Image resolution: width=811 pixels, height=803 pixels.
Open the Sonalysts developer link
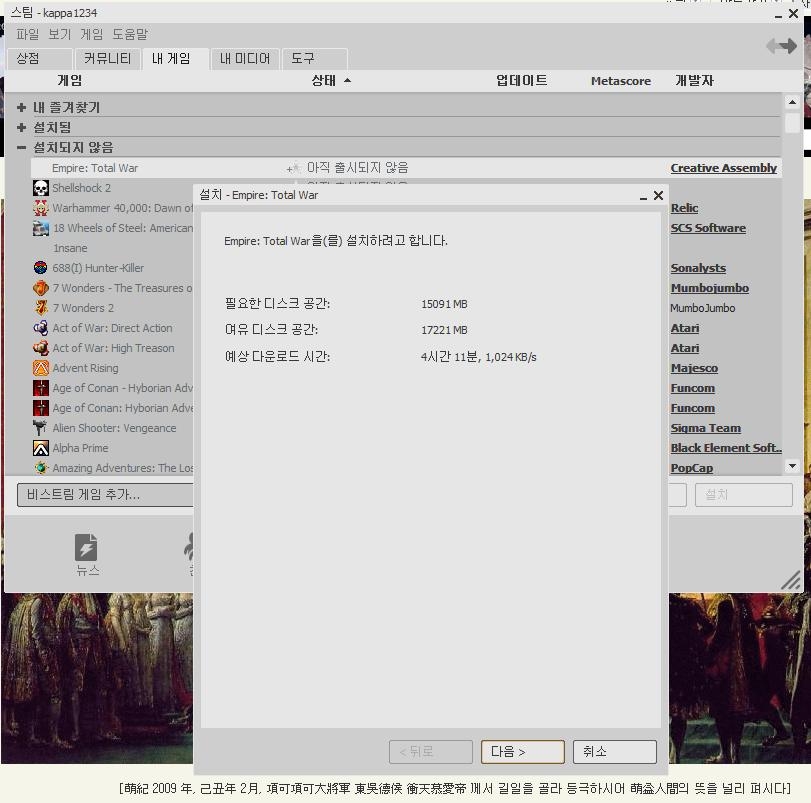click(698, 268)
